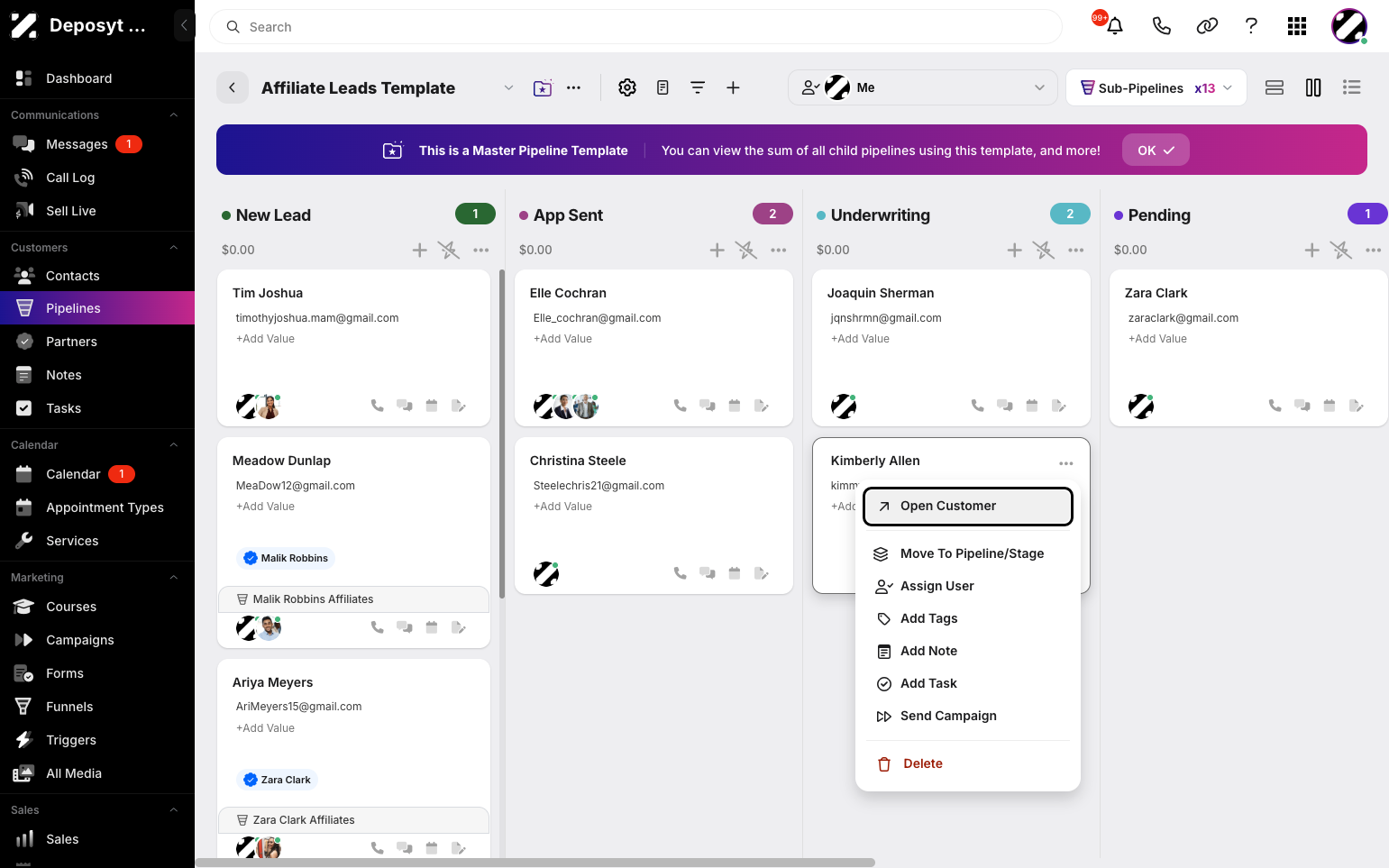
Task: Open the Me user filter dropdown
Action: tap(923, 87)
